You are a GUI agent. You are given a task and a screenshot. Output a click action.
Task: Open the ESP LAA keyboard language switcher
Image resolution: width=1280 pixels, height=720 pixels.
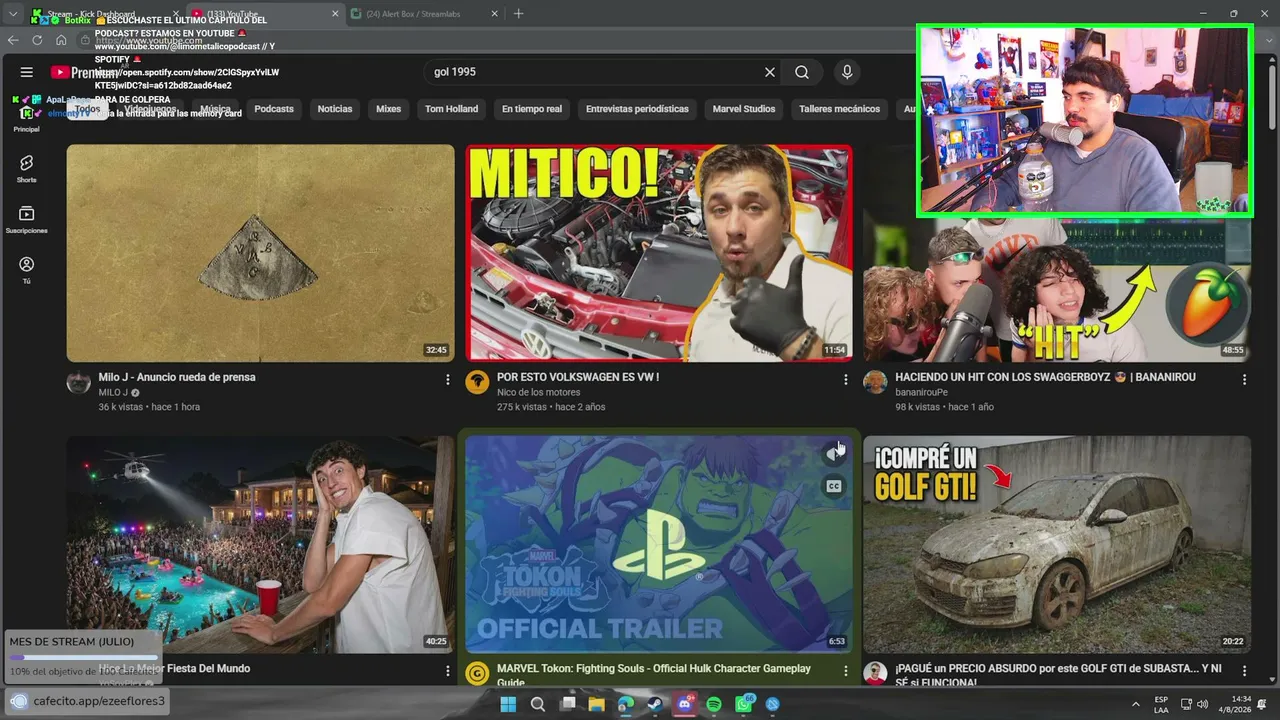coord(1161,704)
